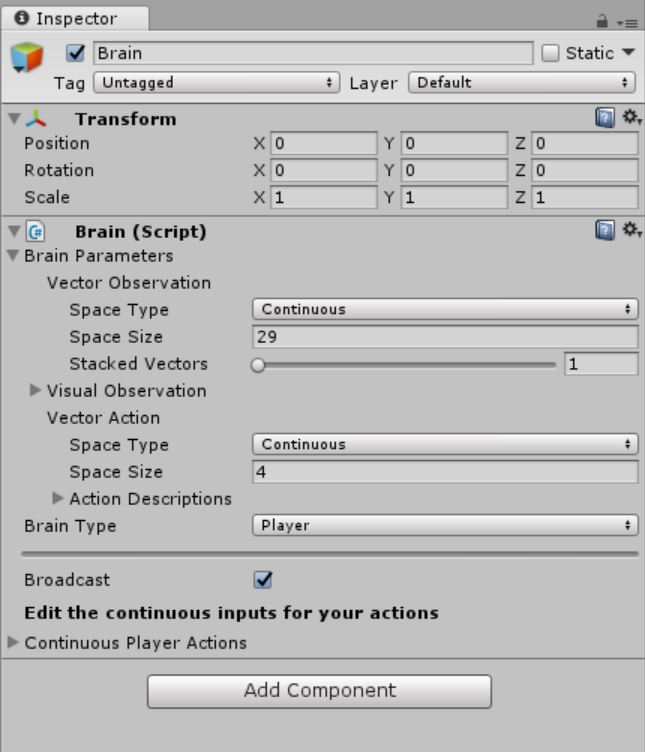Expand the Action Descriptions foldout

click(x=58, y=498)
